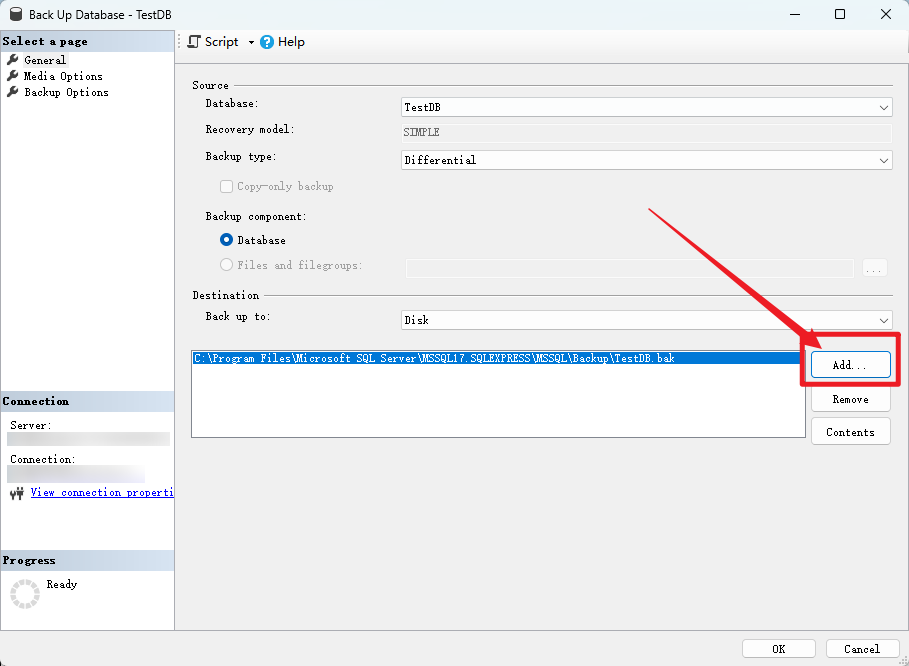Click the database icon in title bar
The height and width of the screenshot is (666, 909).
tap(16, 14)
